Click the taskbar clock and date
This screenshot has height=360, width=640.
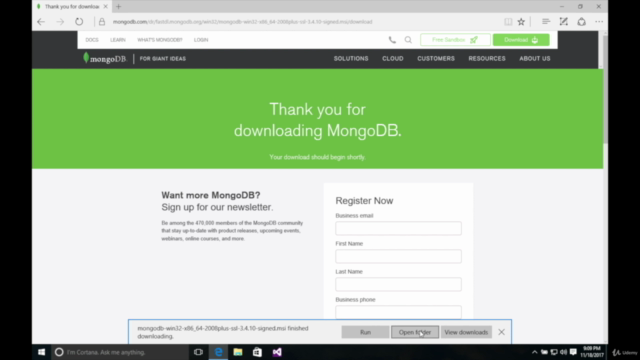pos(592,352)
